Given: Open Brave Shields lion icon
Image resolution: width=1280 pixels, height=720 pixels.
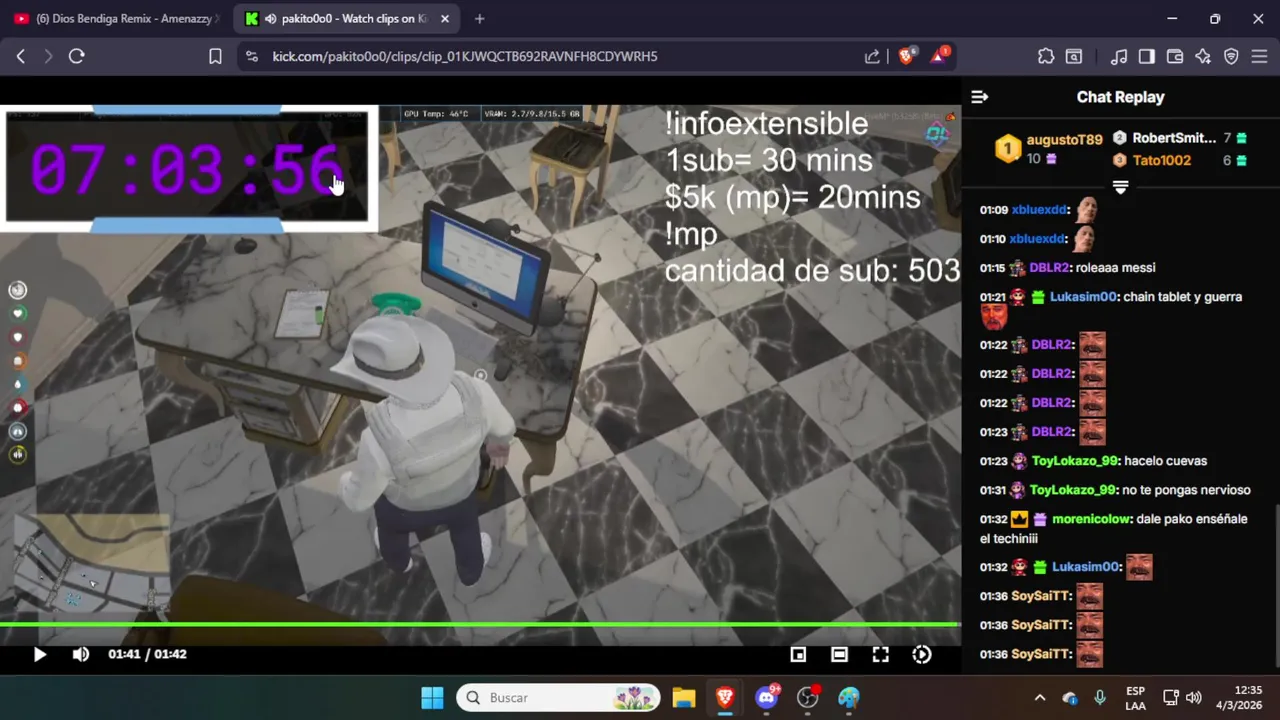Looking at the screenshot, I should (906, 56).
